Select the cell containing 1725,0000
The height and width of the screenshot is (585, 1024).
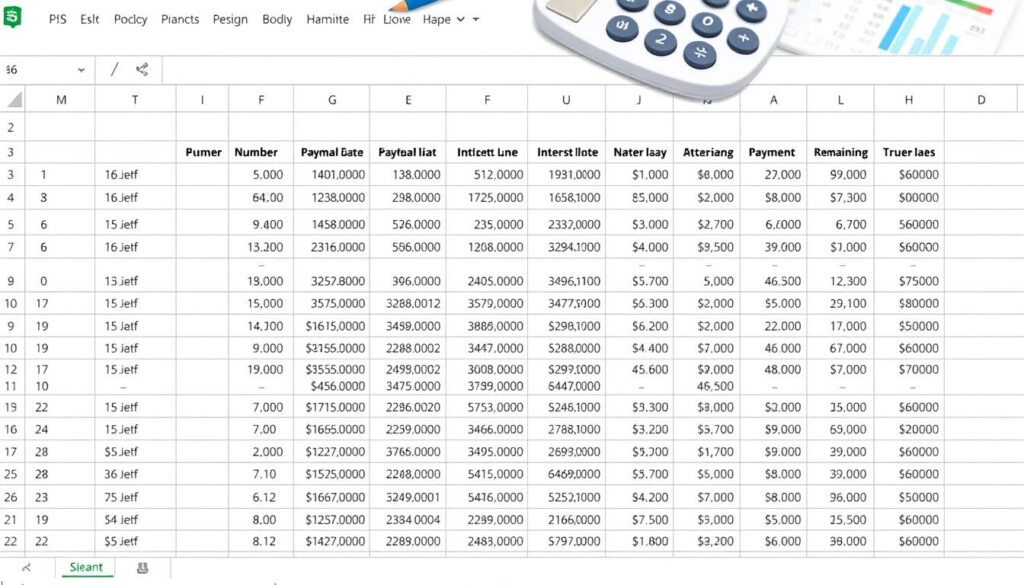click(487, 197)
